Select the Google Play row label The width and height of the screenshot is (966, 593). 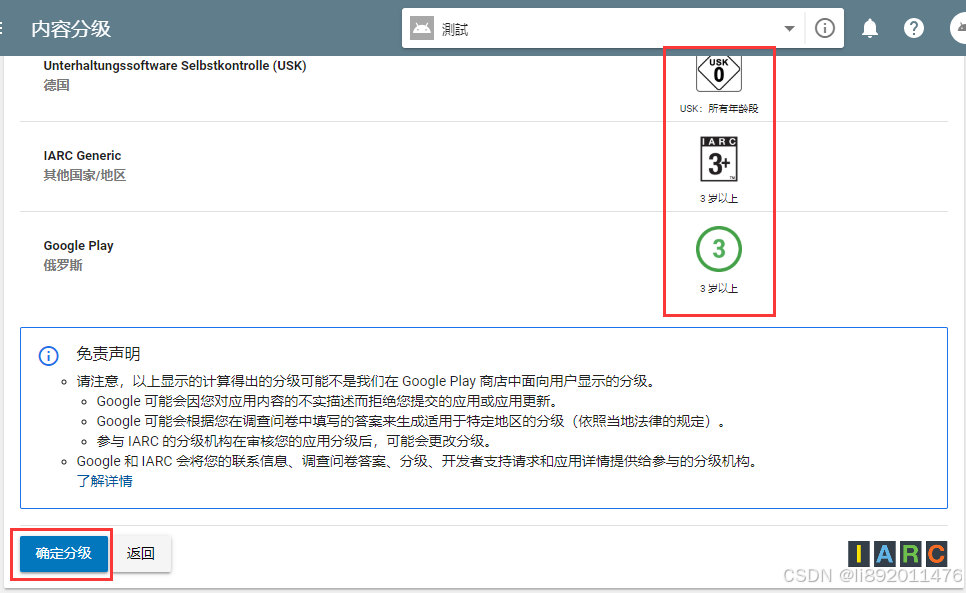click(78, 246)
